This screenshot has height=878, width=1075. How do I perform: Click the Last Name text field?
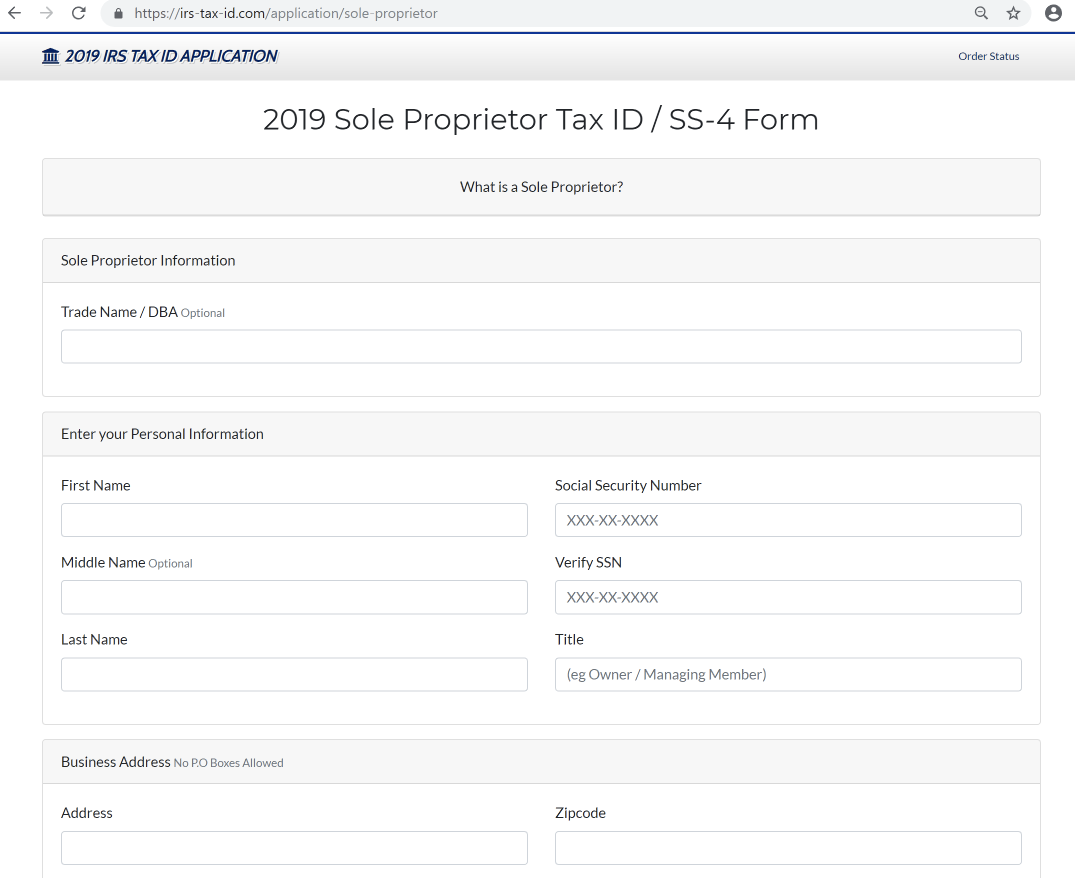[x=294, y=674]
